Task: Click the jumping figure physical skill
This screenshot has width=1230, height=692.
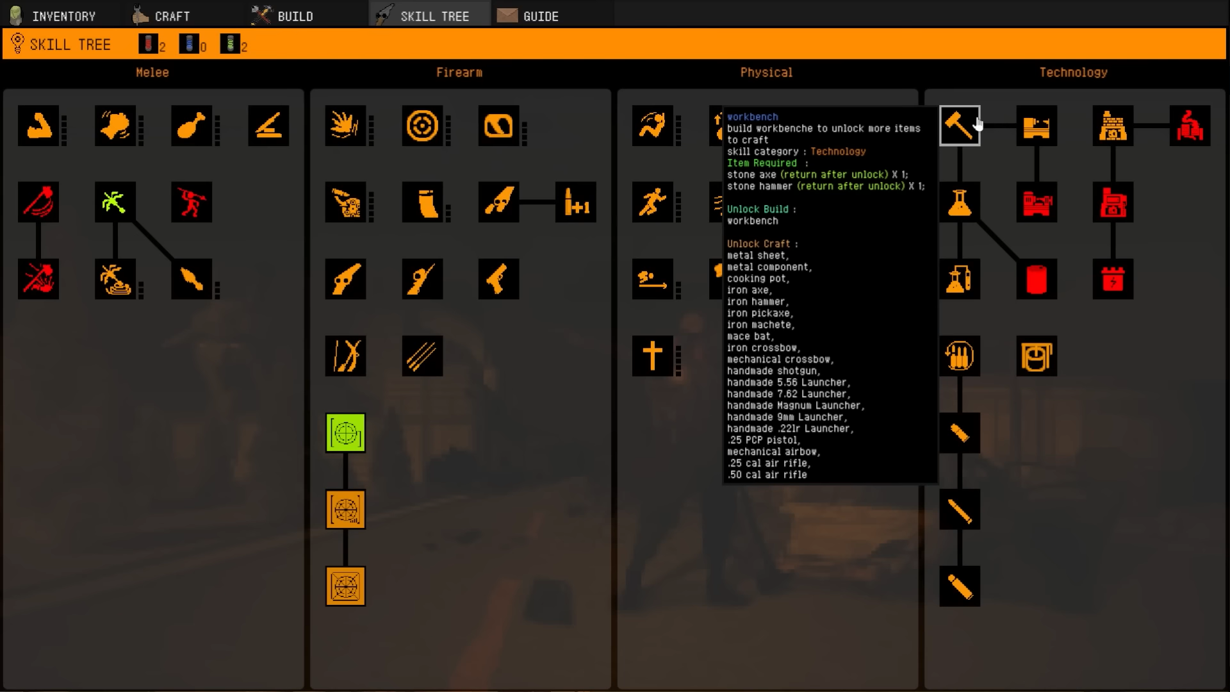Action: tap(652, 126)
